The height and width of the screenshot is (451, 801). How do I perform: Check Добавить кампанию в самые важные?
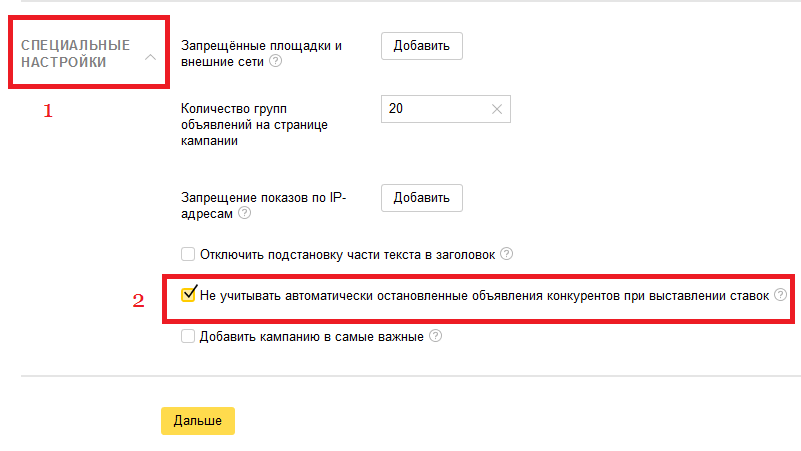click(x=188, y=336)
